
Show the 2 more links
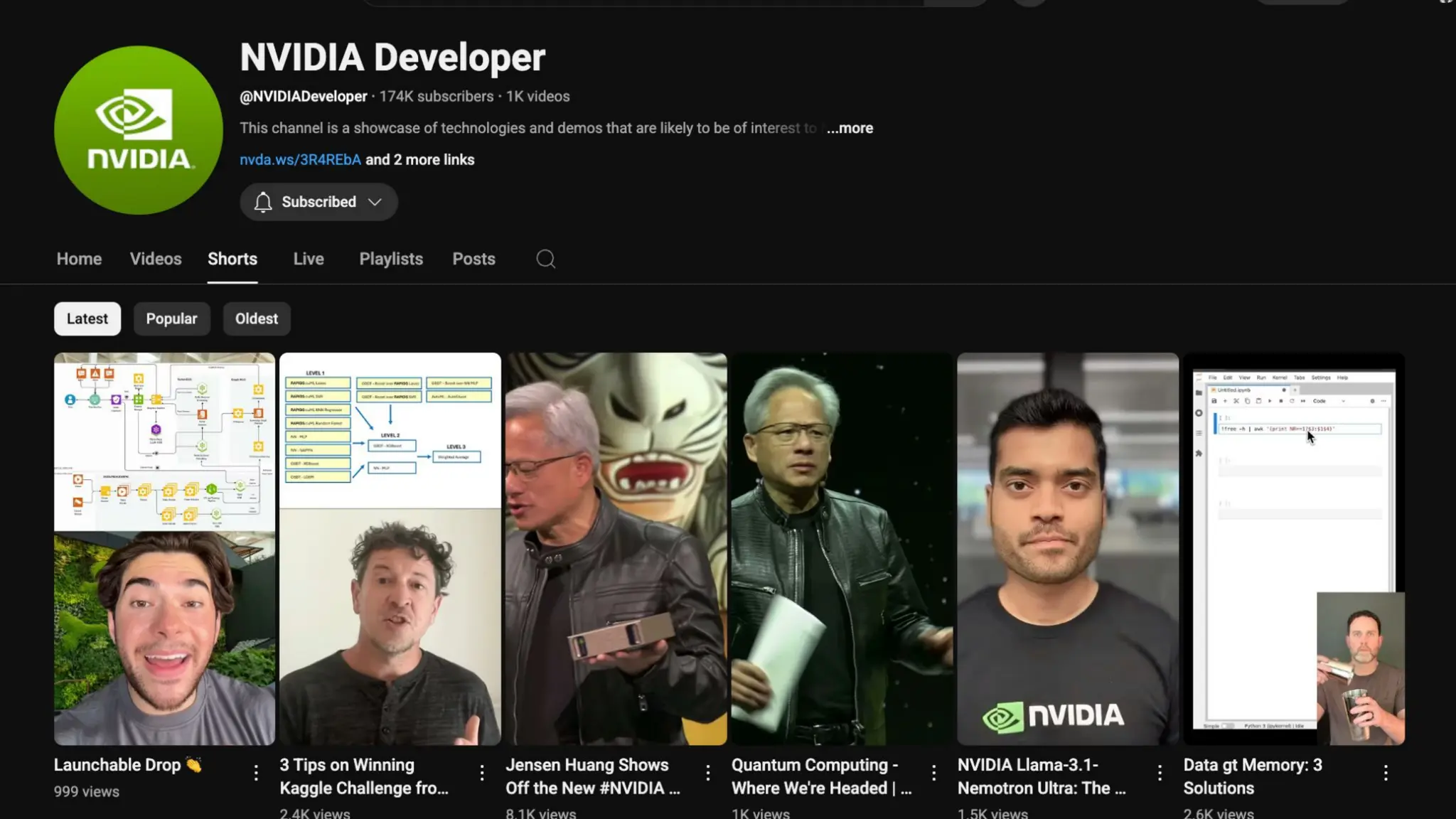click(x=419, y=160)
